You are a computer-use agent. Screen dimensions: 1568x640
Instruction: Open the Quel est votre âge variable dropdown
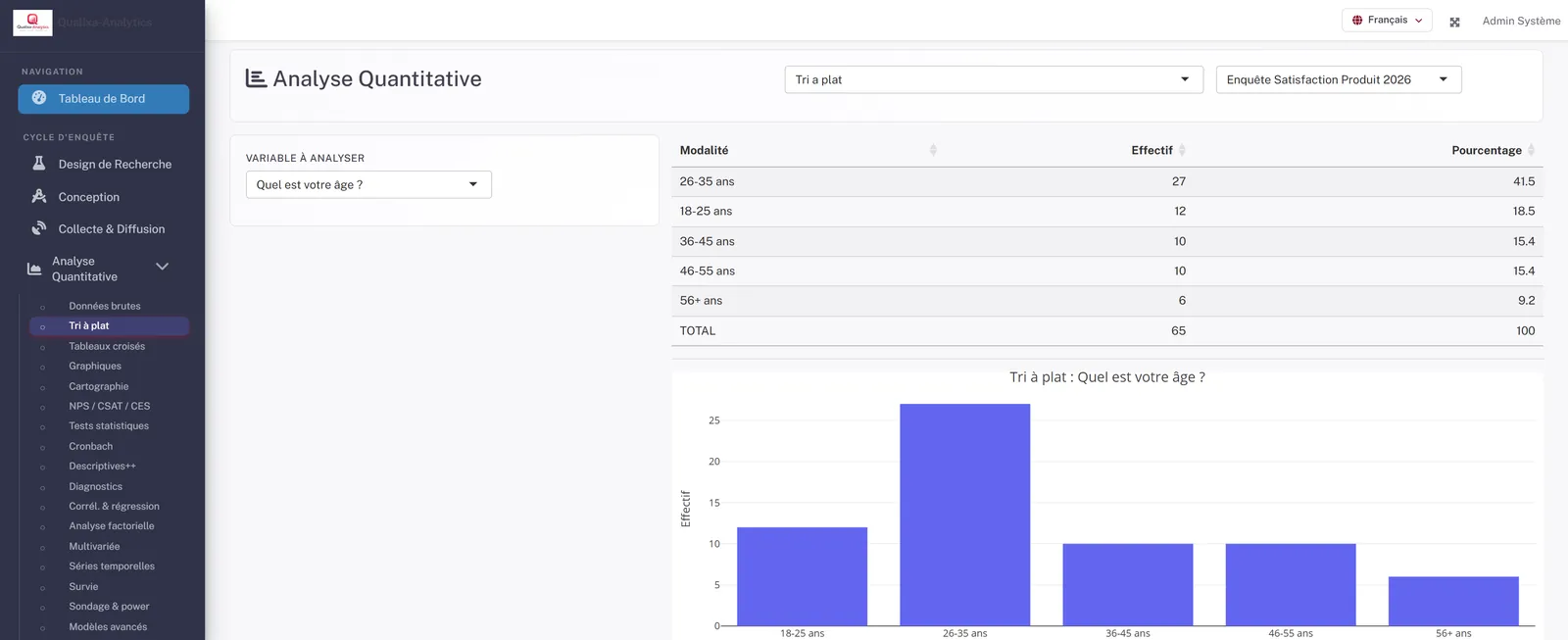(368, 184)
